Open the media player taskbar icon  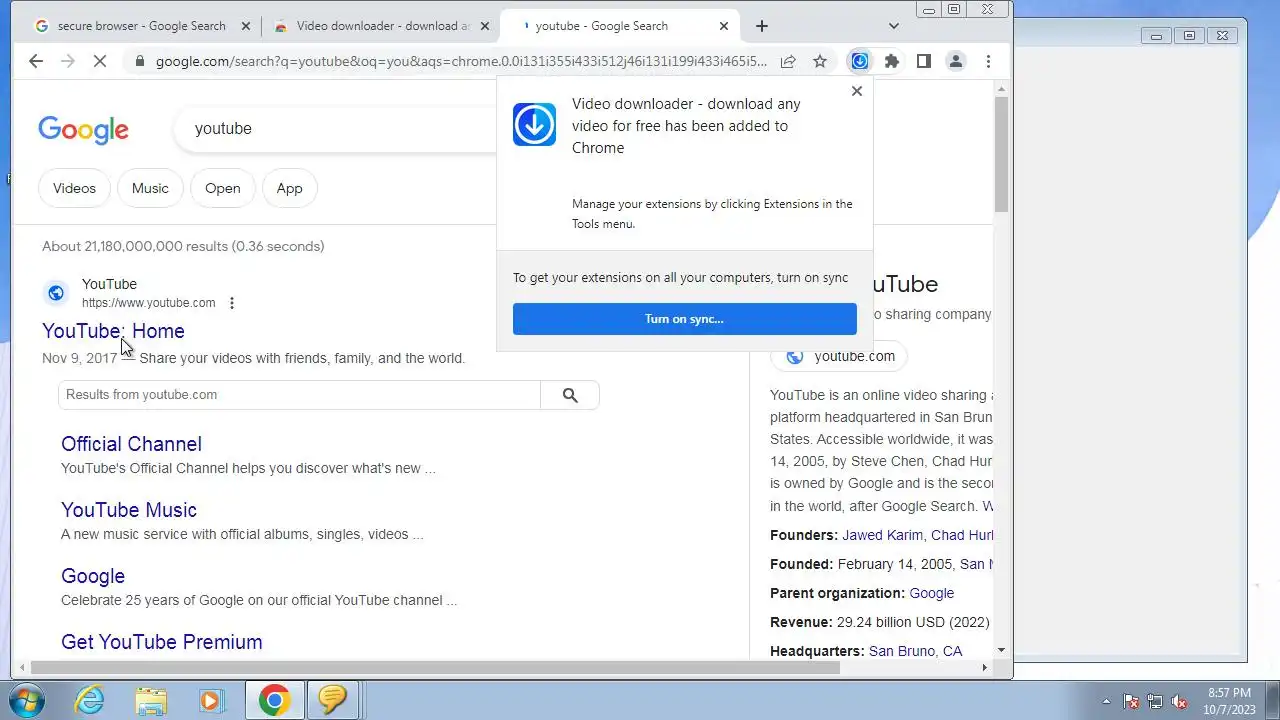pos(211,700)
